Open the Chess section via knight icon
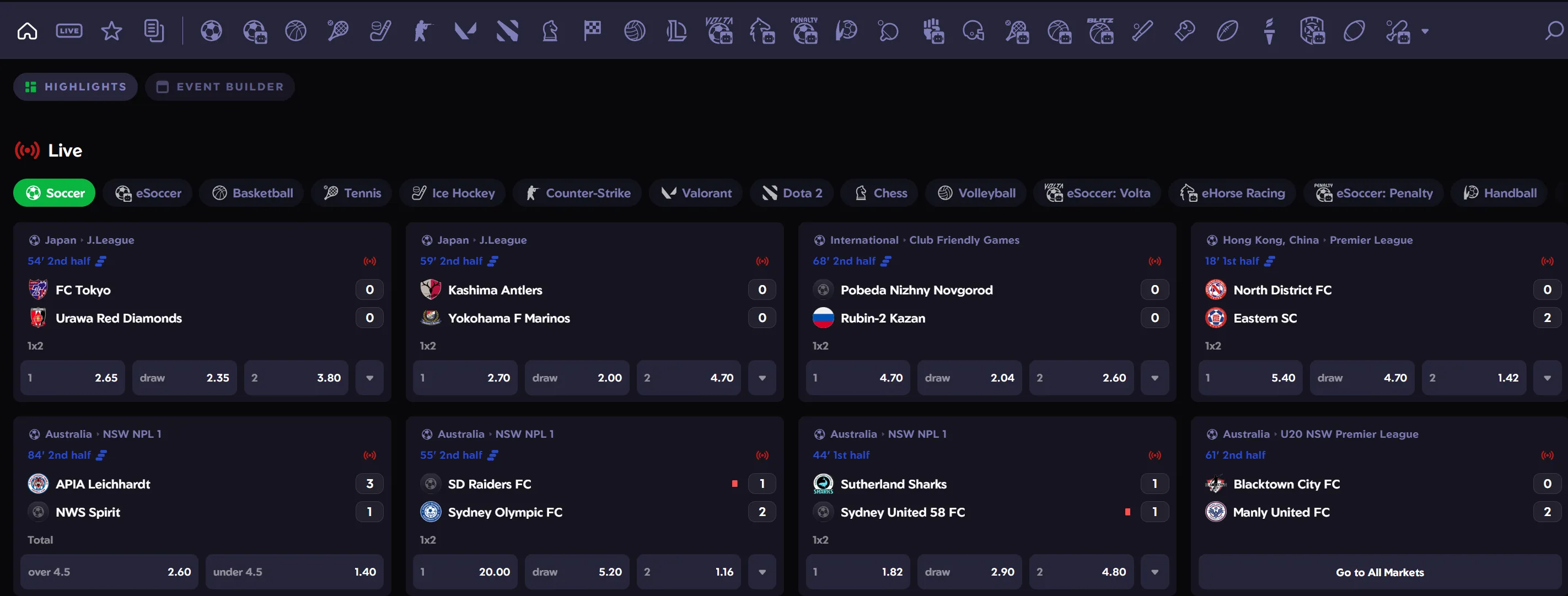1568x596 pixels. (x=550, y=30)
